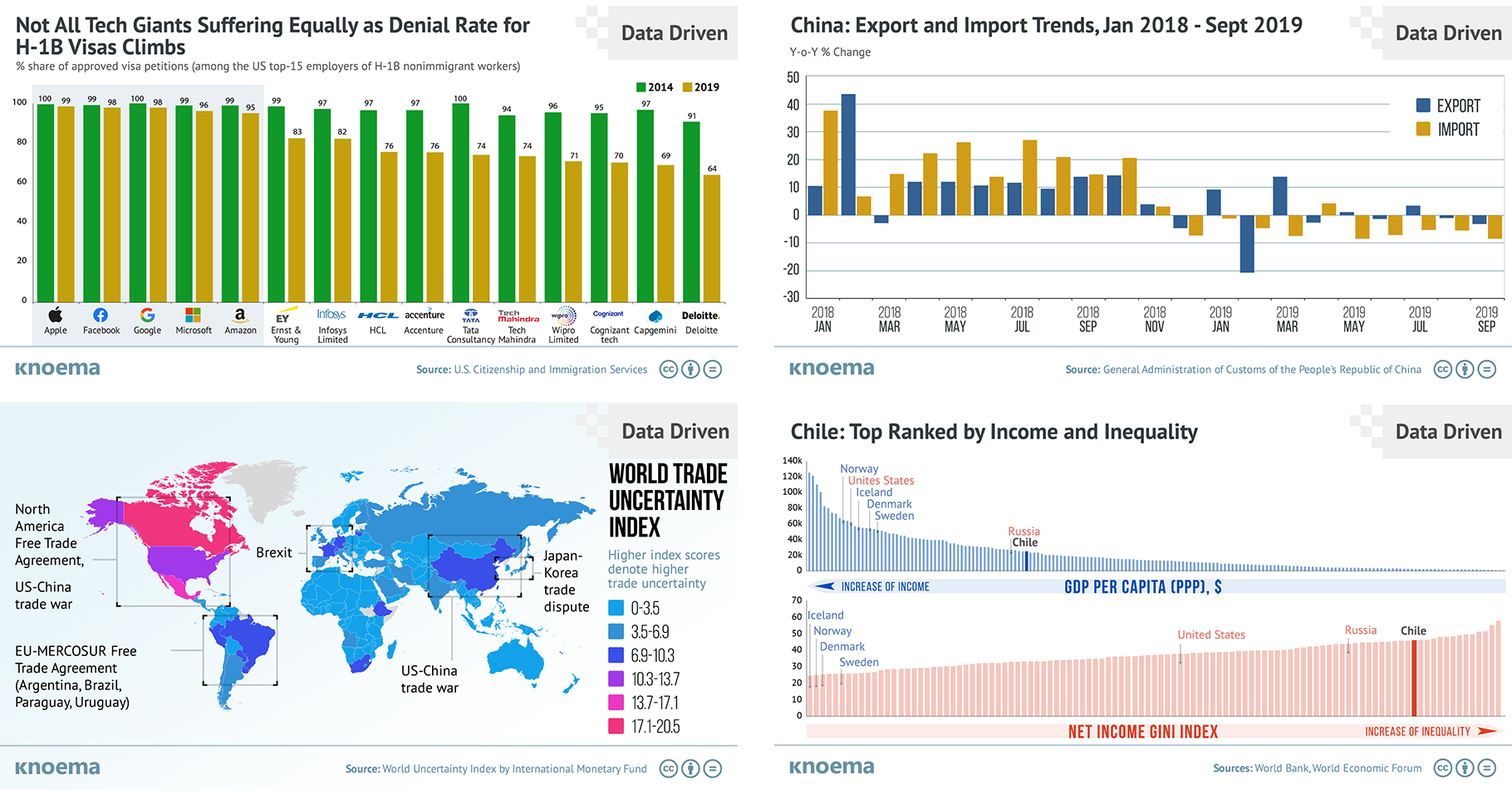
Task: Click the Amazon logo icon
Action: click(x=240, y=316)
